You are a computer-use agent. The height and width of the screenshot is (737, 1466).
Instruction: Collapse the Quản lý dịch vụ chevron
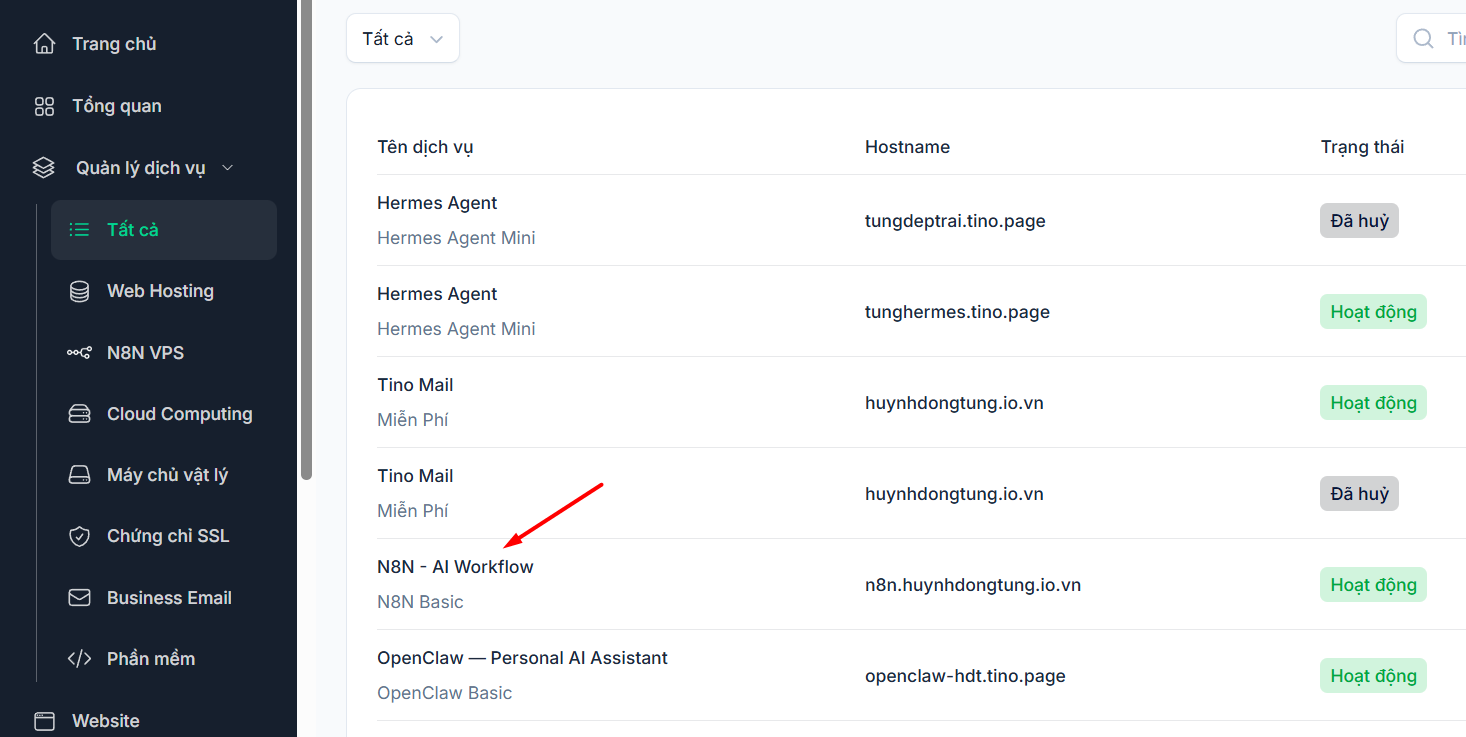click(227, 168)
